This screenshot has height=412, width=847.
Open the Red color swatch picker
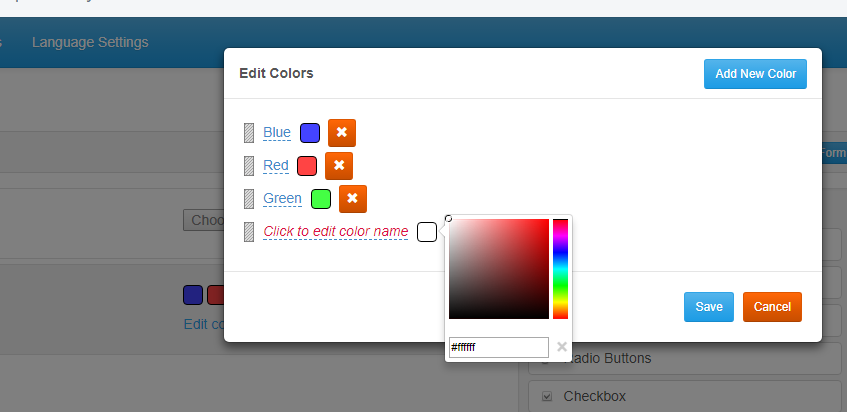(x=307, y=166)
